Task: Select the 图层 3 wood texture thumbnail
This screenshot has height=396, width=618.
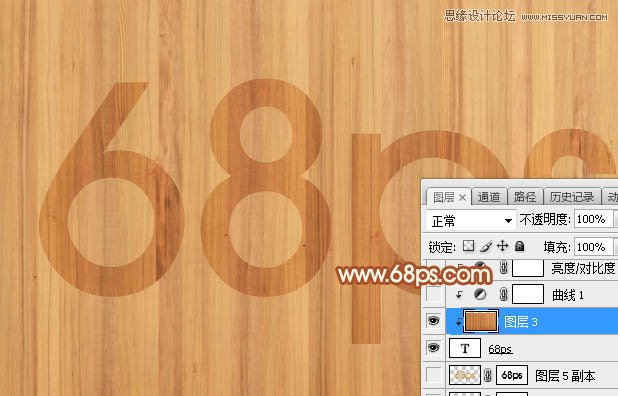Action: point(481,321)
